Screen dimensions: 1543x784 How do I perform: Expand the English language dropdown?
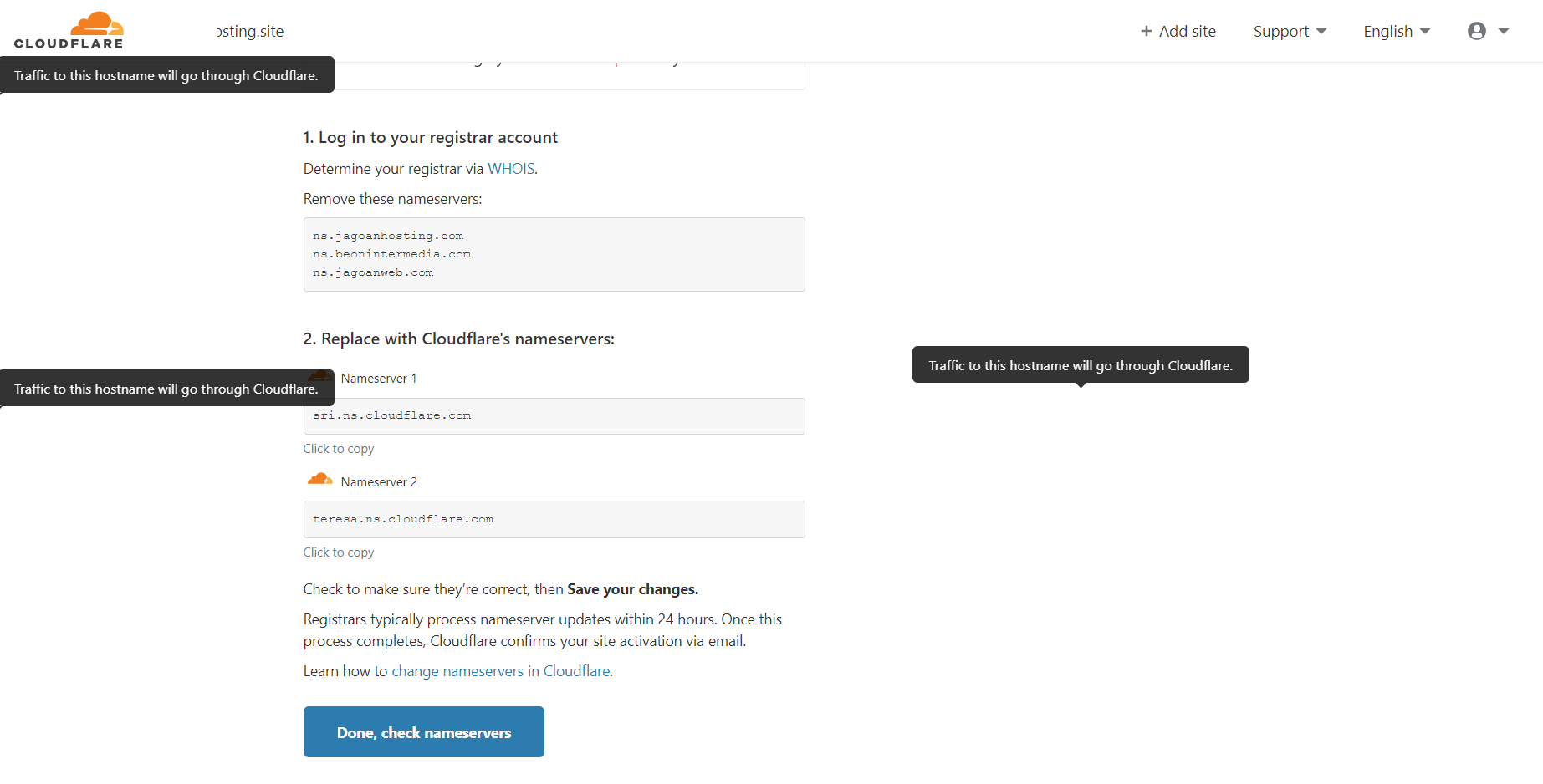click(x=1395, y=31)
